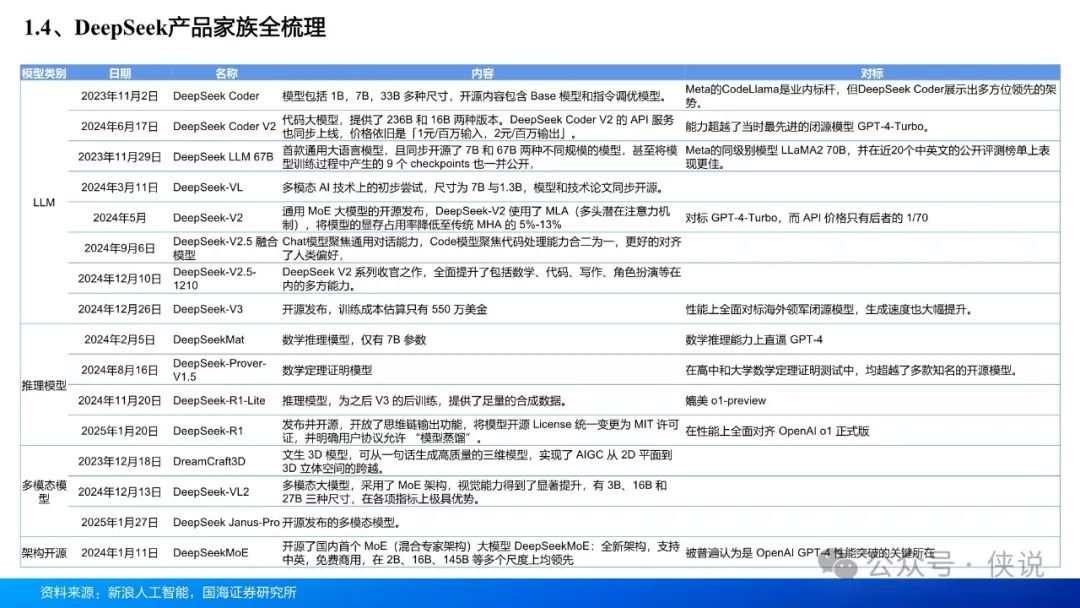
Task: Select the name cell "DeepSeekMoE"
Action: tap(210, 553)
